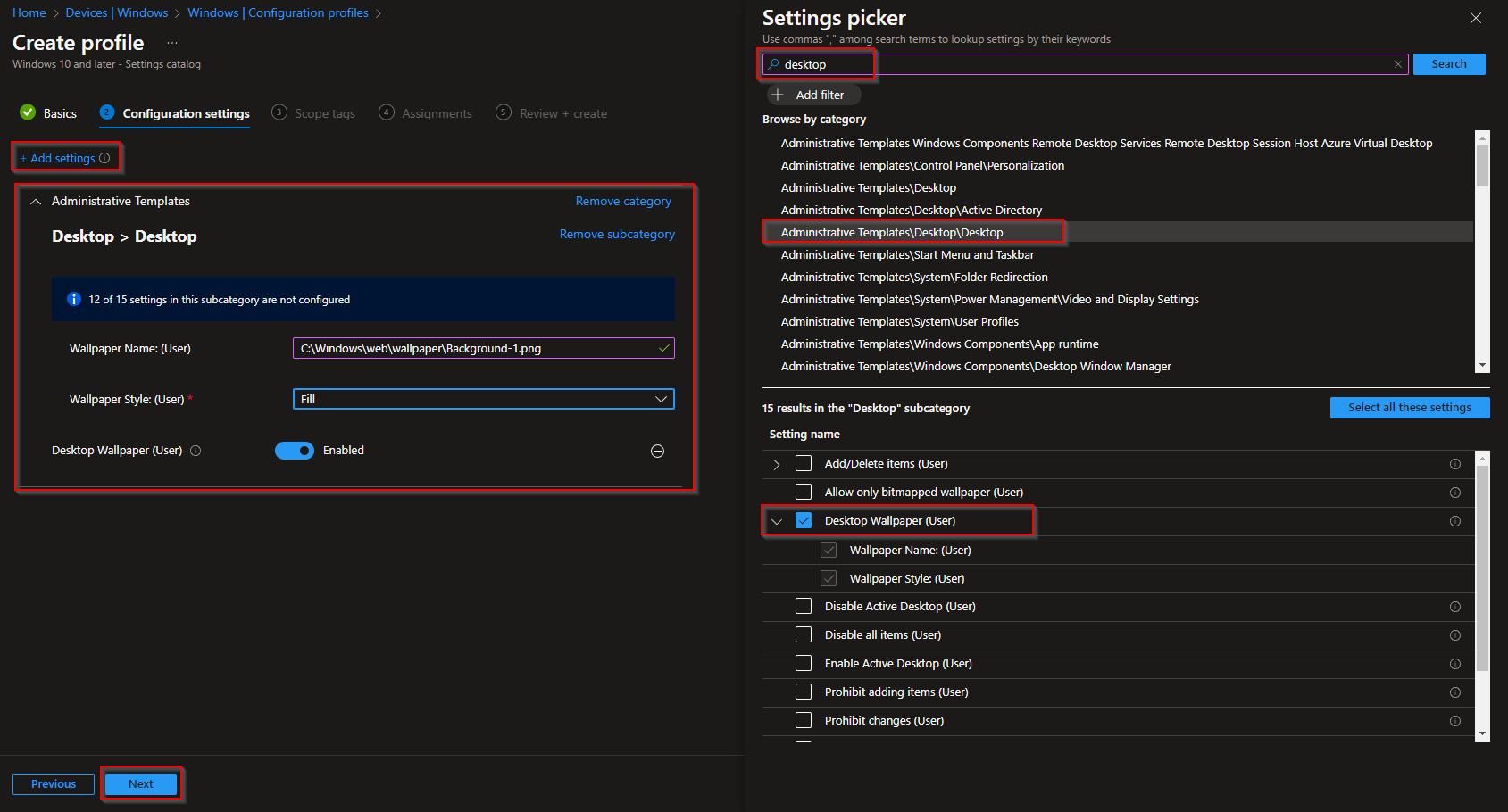View info icon for Prohibit changes (User) row
1508x812 pixels.
(x=1455, y=720)
